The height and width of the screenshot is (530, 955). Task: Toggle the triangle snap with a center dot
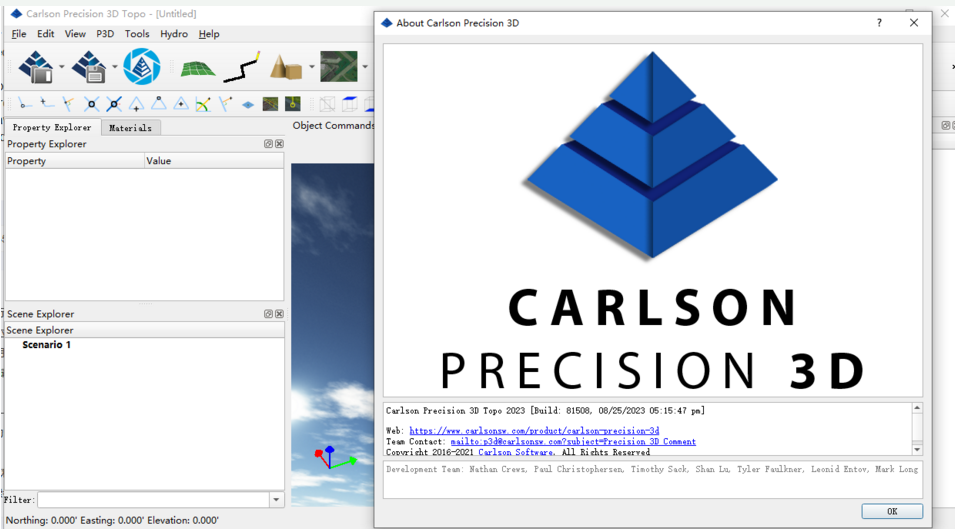181,104
